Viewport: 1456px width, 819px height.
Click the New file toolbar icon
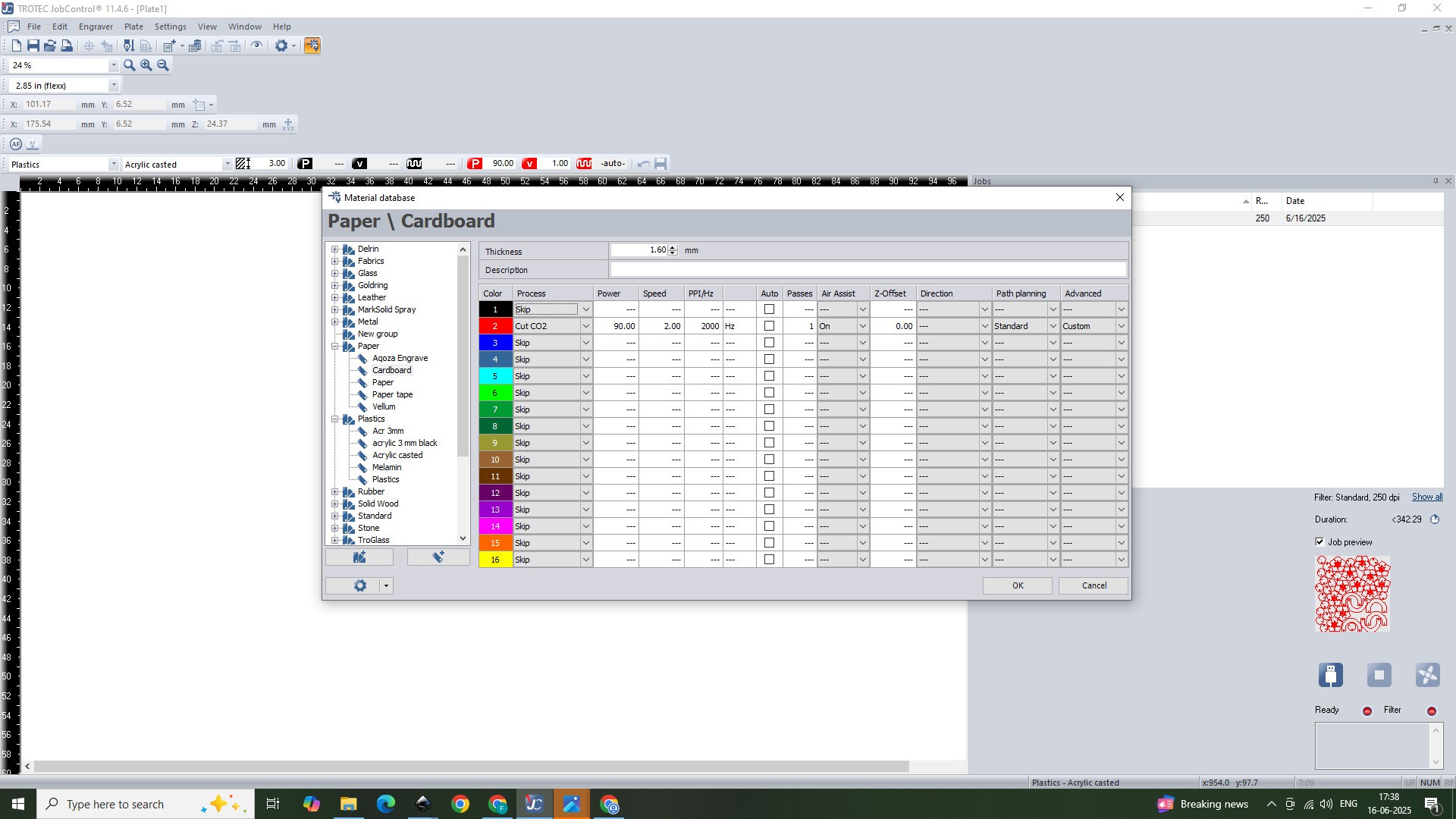(16, 46)
